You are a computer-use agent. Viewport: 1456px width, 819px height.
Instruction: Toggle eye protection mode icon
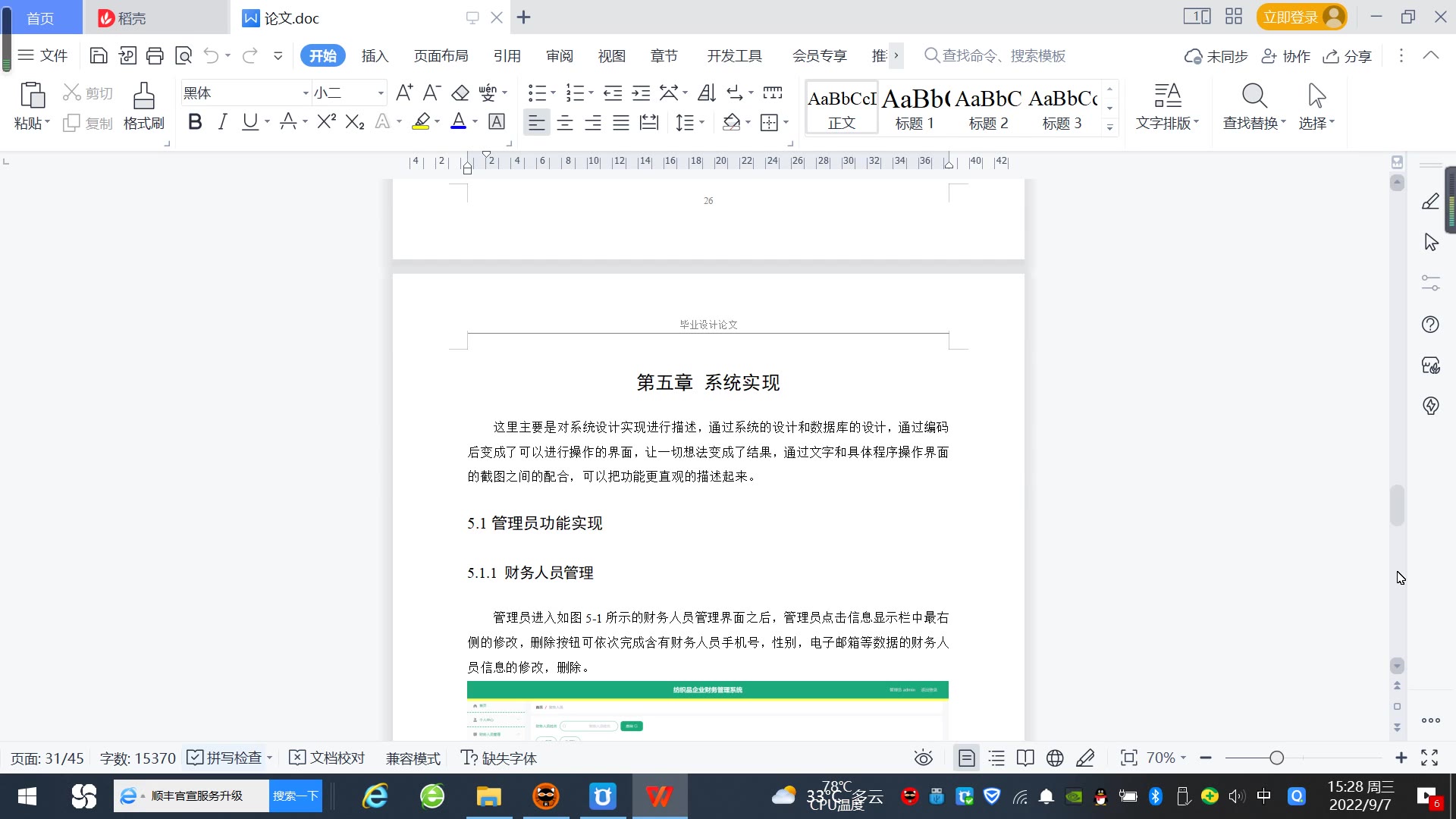pos(923,758)
